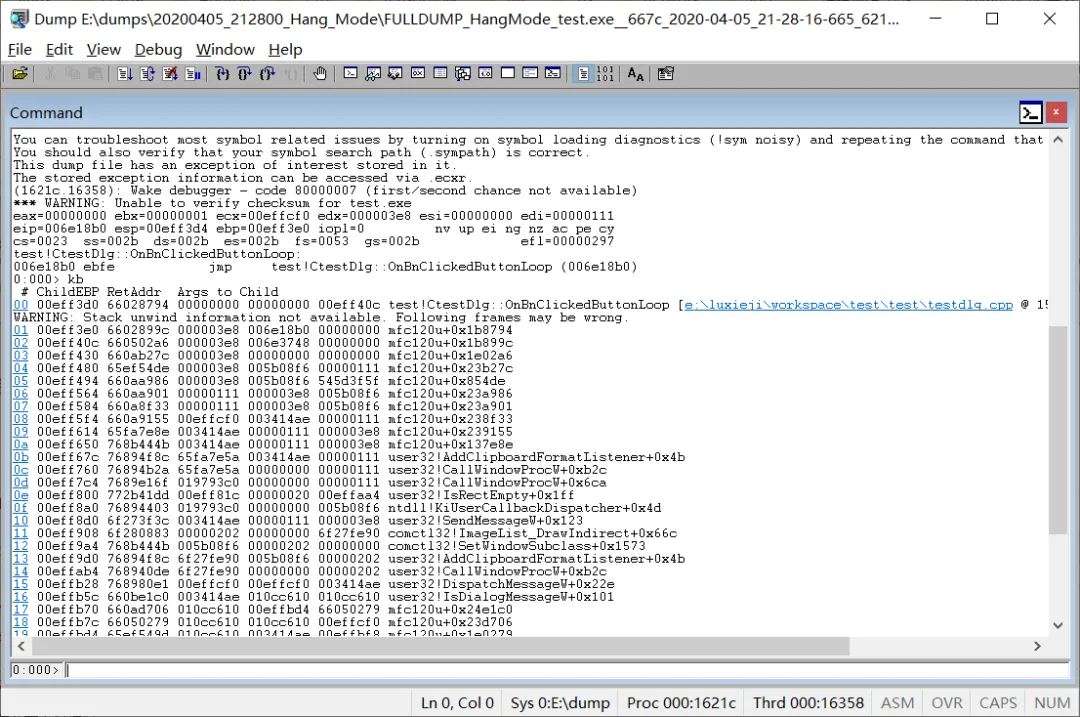Click the Step Into toolbar icon
This screenshot has width=1080, height=717.
click(222, 74)
